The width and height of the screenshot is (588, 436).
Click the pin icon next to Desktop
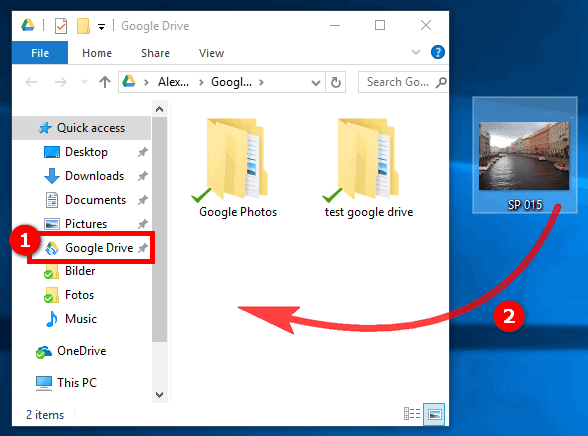click(x=142, y=152)
